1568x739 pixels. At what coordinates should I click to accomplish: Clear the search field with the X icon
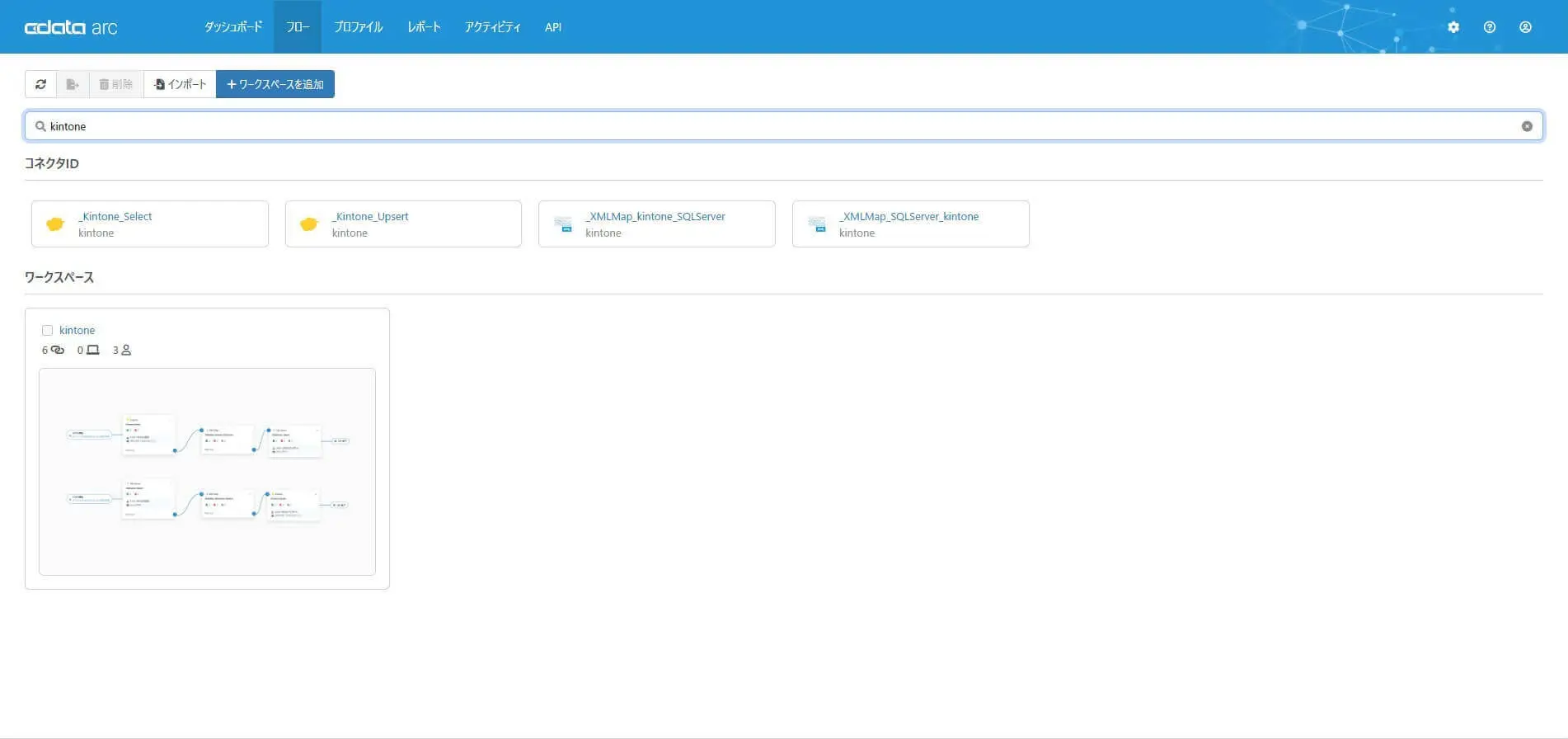1527,126
